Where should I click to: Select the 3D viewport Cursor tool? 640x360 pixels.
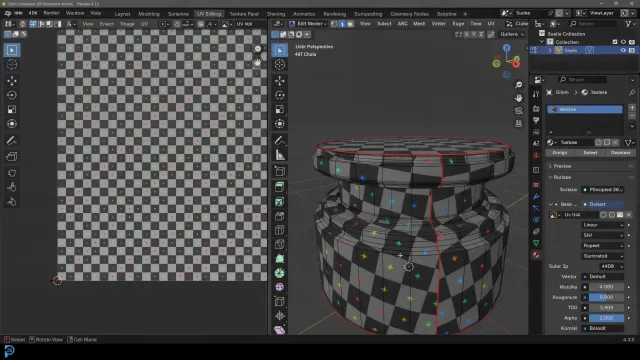point(280,64)
